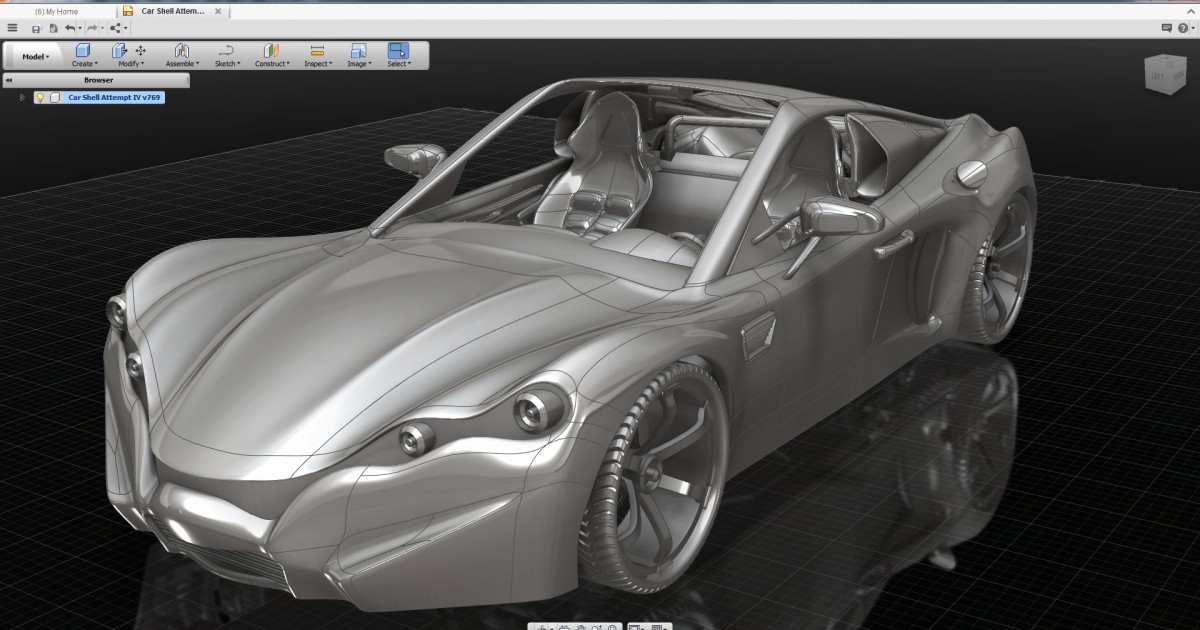The image size is (1200, 630).
Task: Select the Assemble tool icon
Action: click(181, 51)
